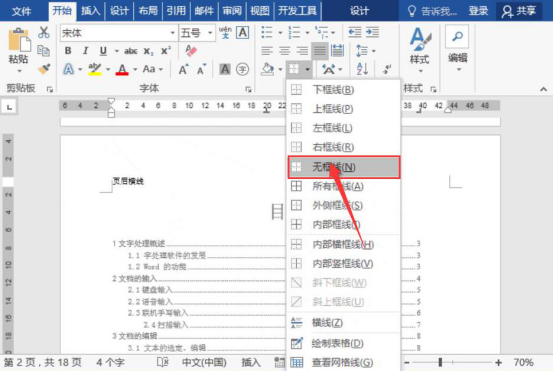Toggle subscript formatting

[x=148, y=52]
